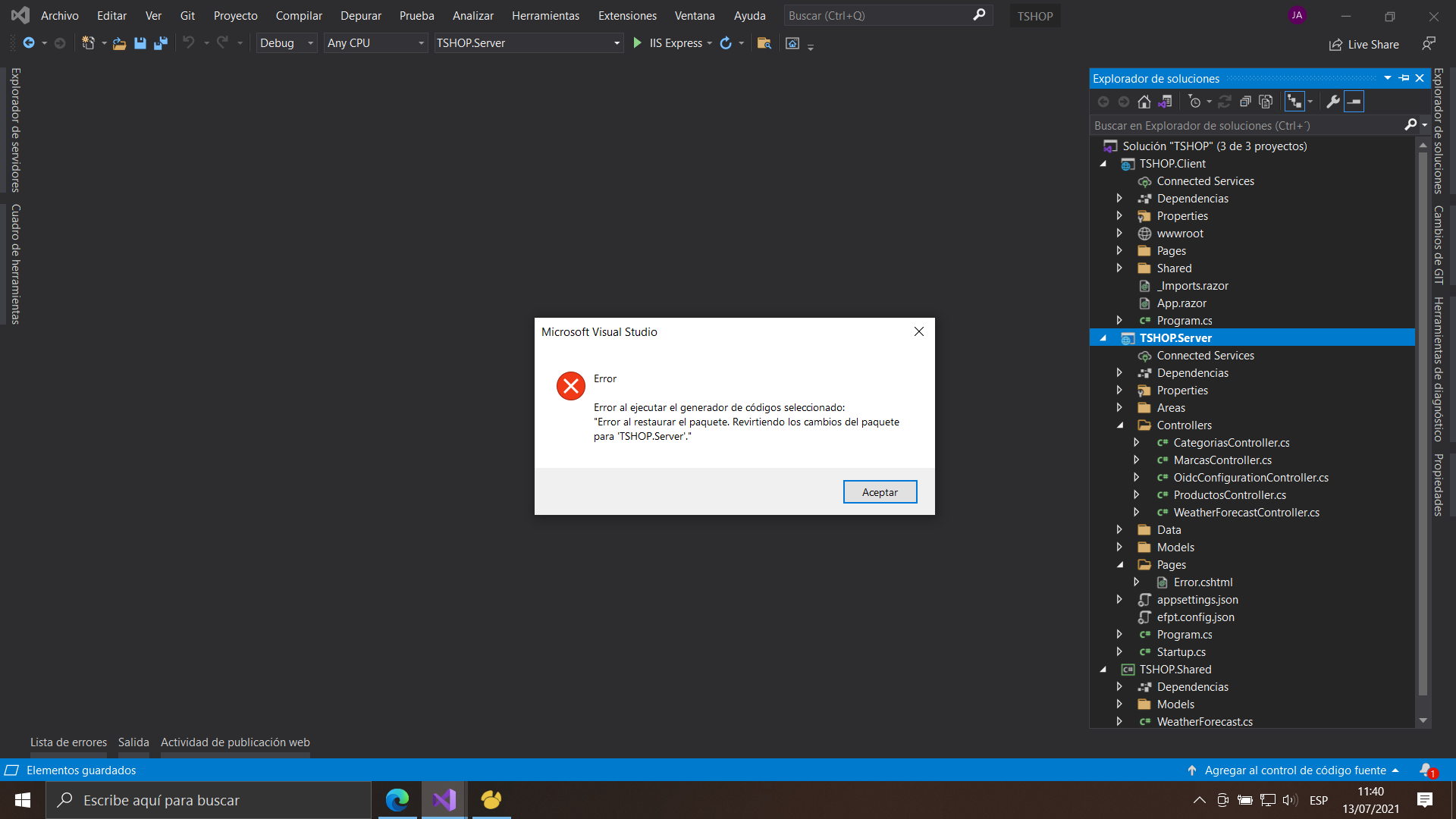Image resolution: width=1456 pixels, height=819 pixels.
Task: Select appsettings.json file
Action: click(1197, 600)
